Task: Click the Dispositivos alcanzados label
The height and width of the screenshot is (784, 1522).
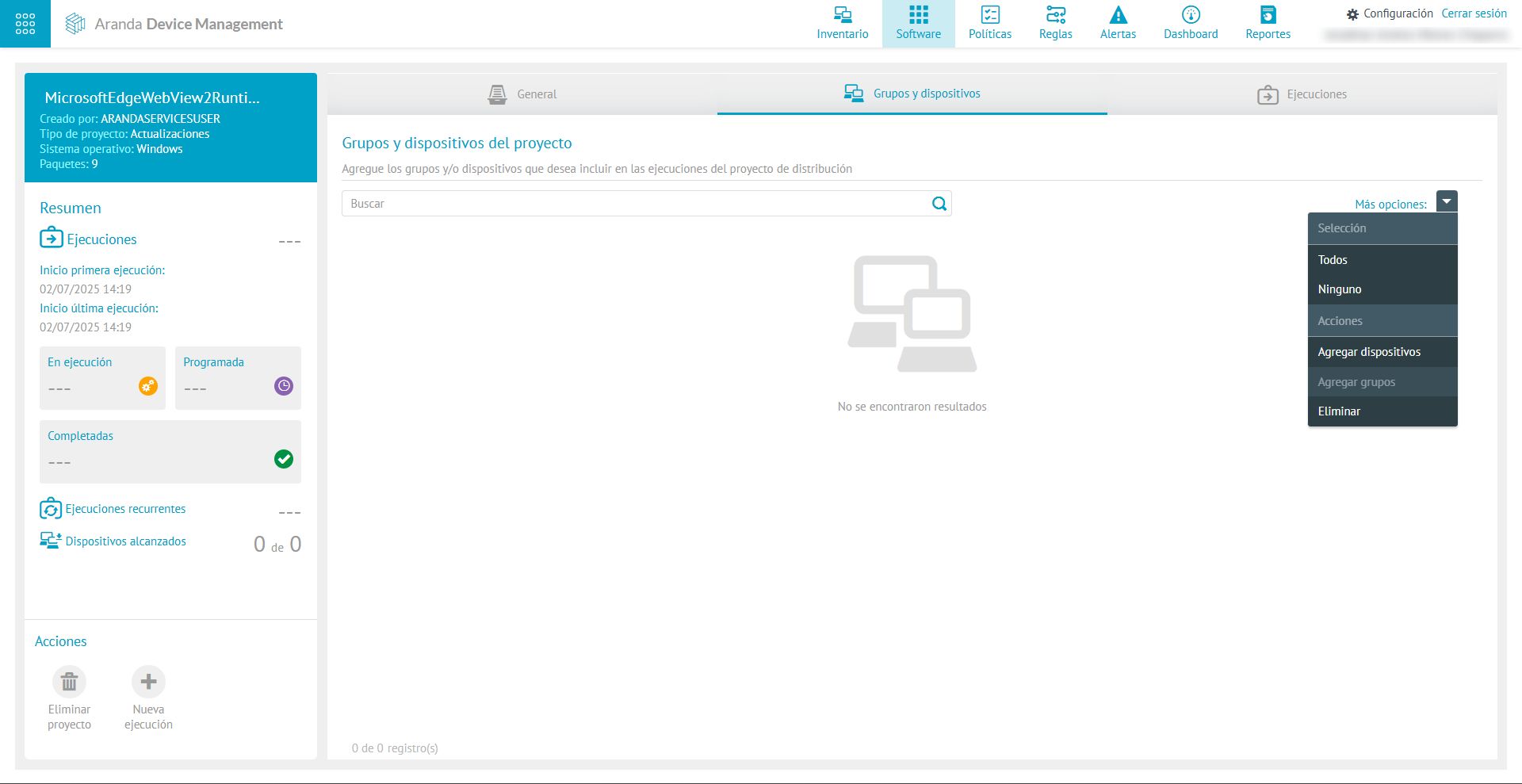Action: pos(125,541)
